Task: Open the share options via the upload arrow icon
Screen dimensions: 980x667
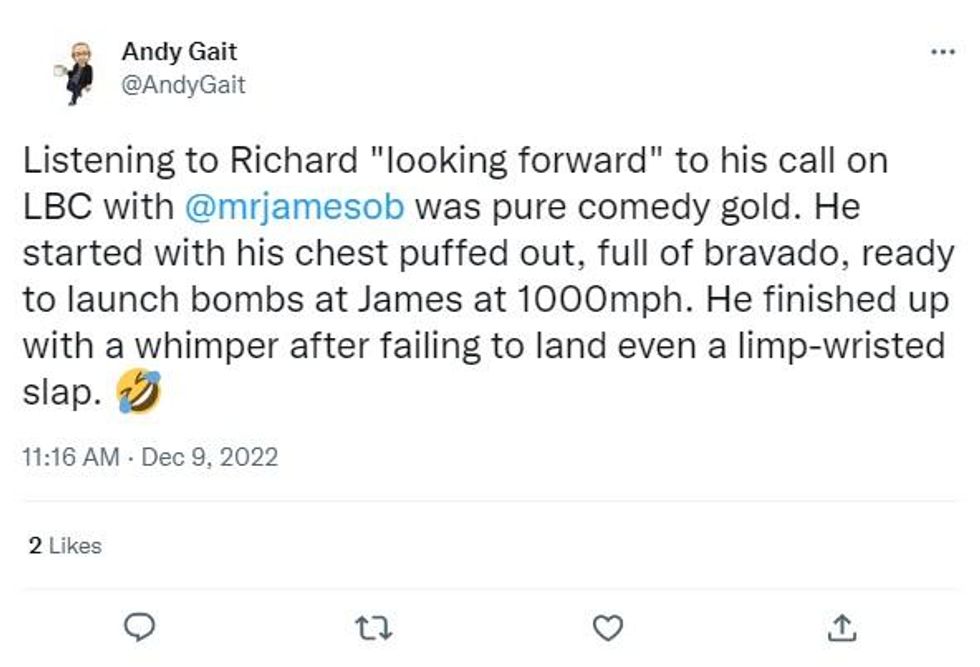Action: coord(841,627)
